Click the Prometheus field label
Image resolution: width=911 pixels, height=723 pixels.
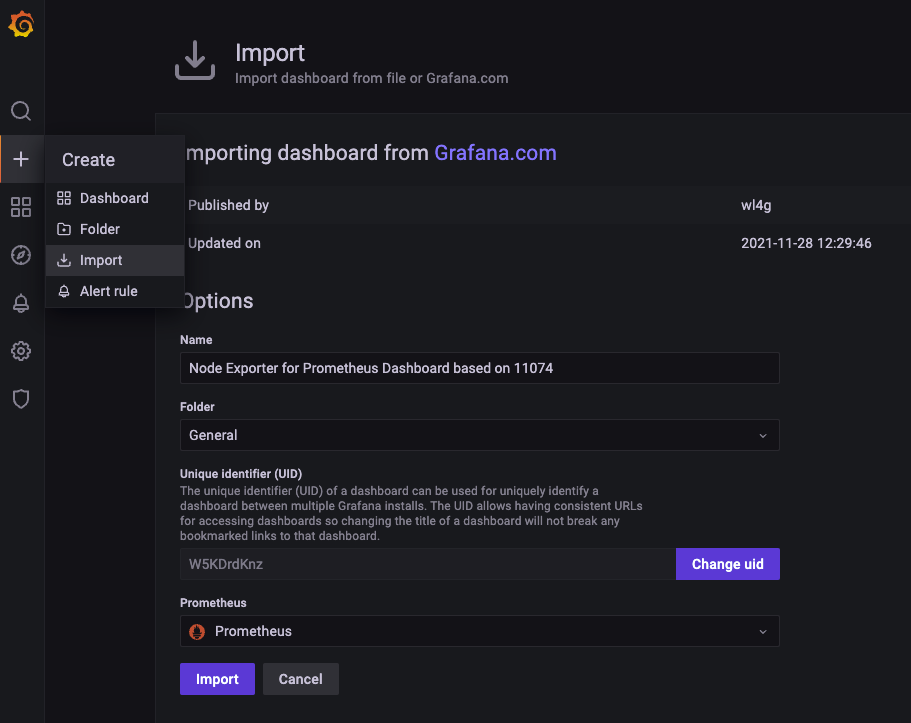[x=213, y=603]
